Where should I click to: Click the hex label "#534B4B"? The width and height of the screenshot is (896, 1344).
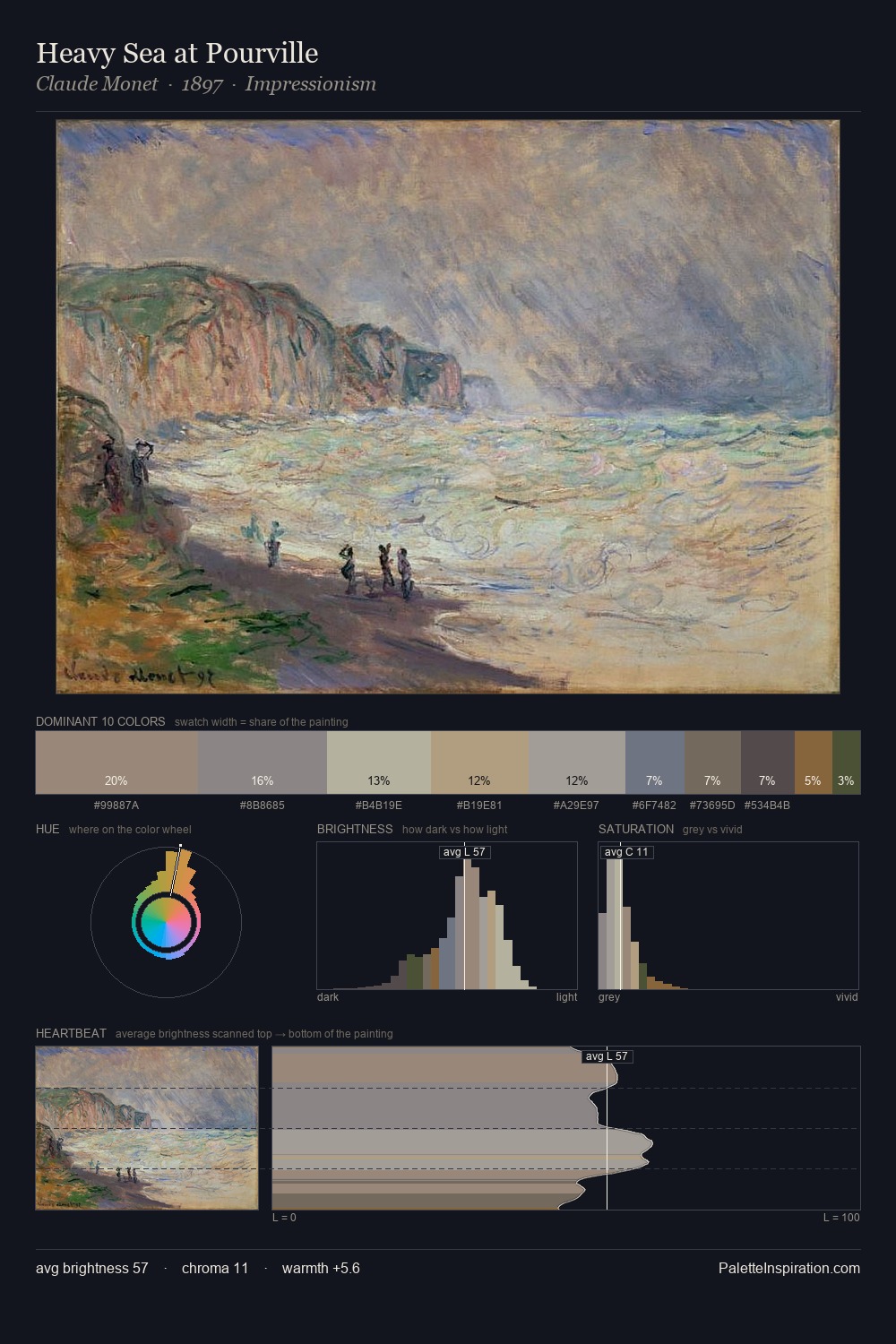point(767,806)
